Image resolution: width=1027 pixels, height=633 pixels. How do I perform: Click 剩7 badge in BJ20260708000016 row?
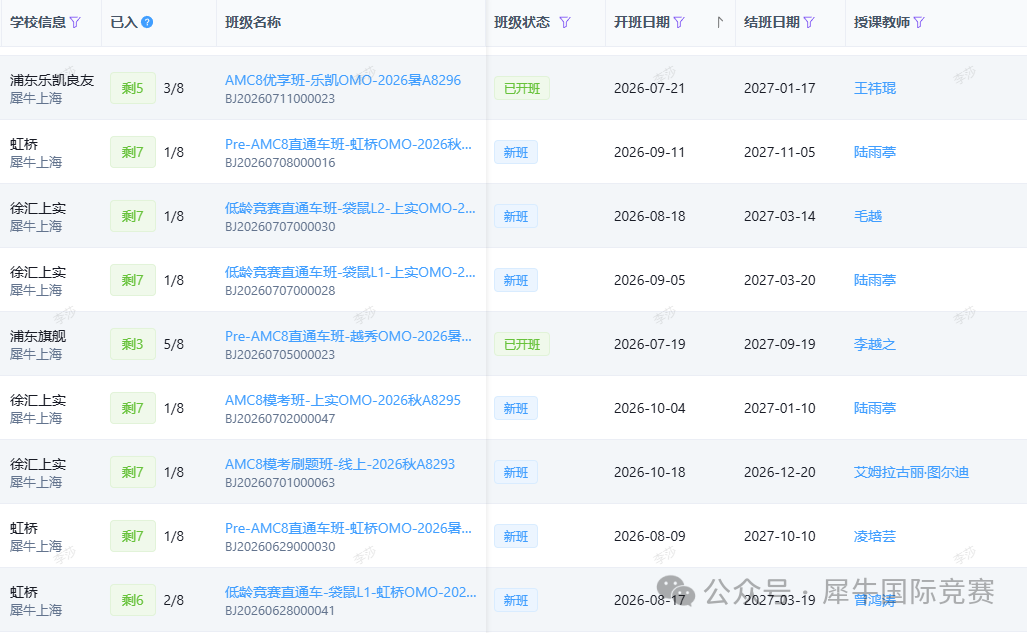(133, 152)
